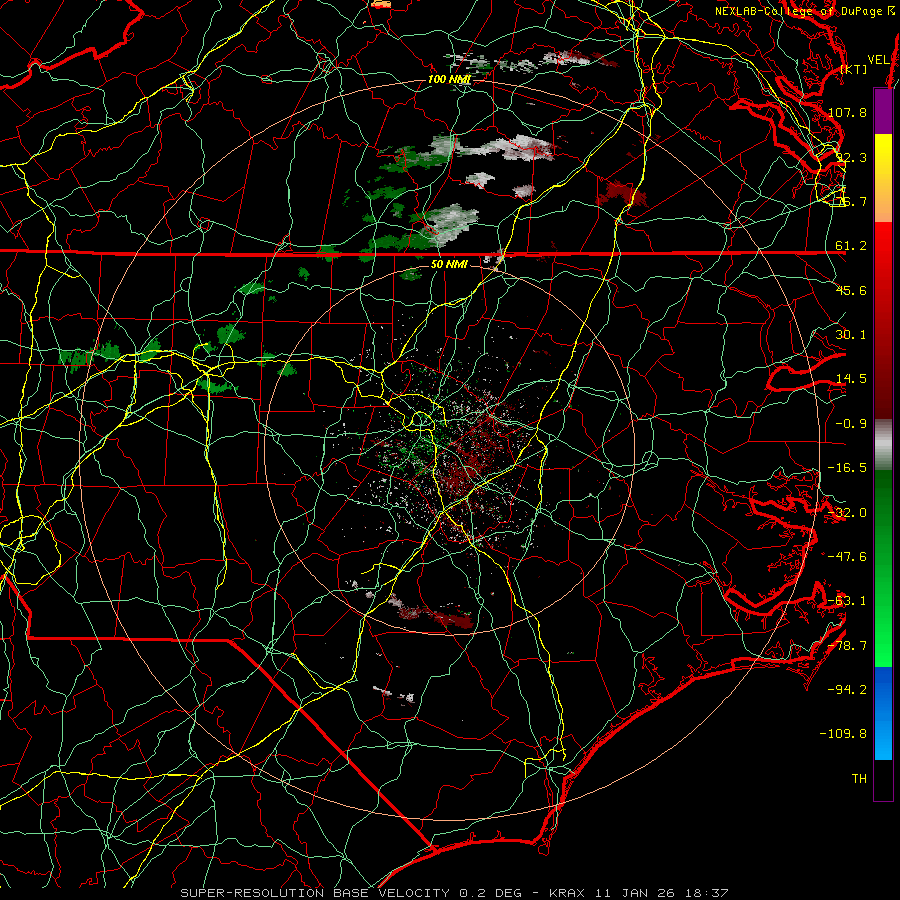Screen dimensions: 900x900
Task: Select the 61.2 legend value
Action: 851,246
